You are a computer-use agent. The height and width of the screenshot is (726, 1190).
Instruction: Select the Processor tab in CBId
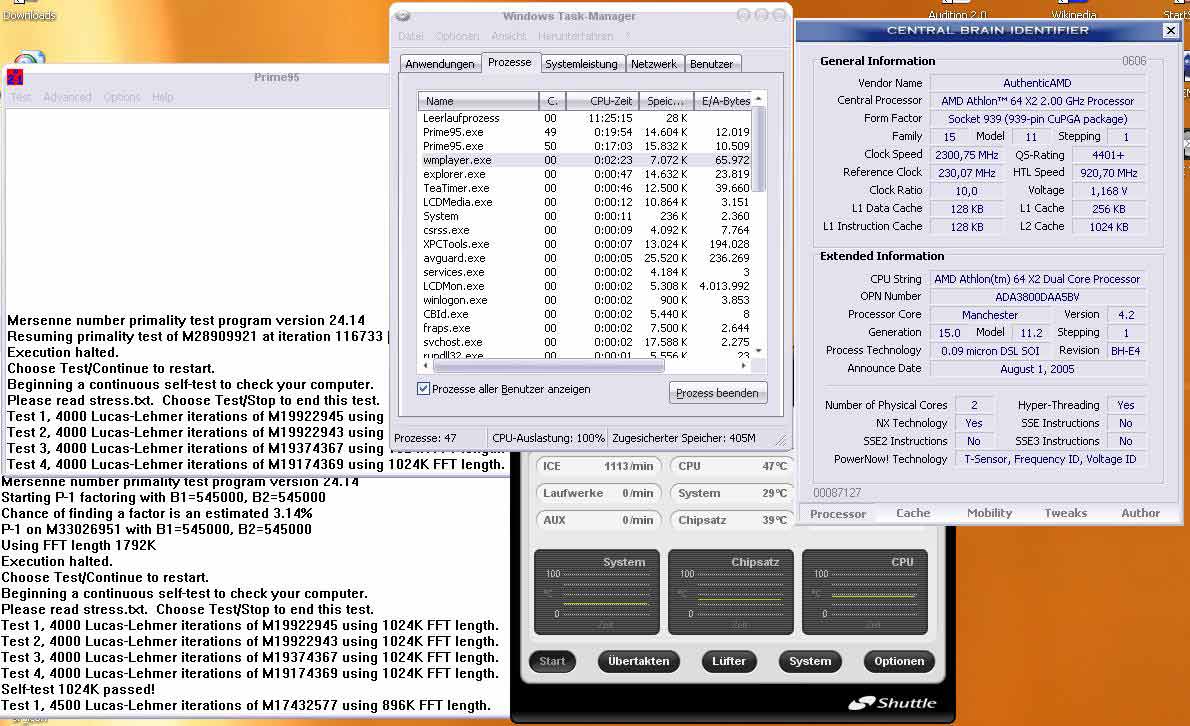coord(837,514)
